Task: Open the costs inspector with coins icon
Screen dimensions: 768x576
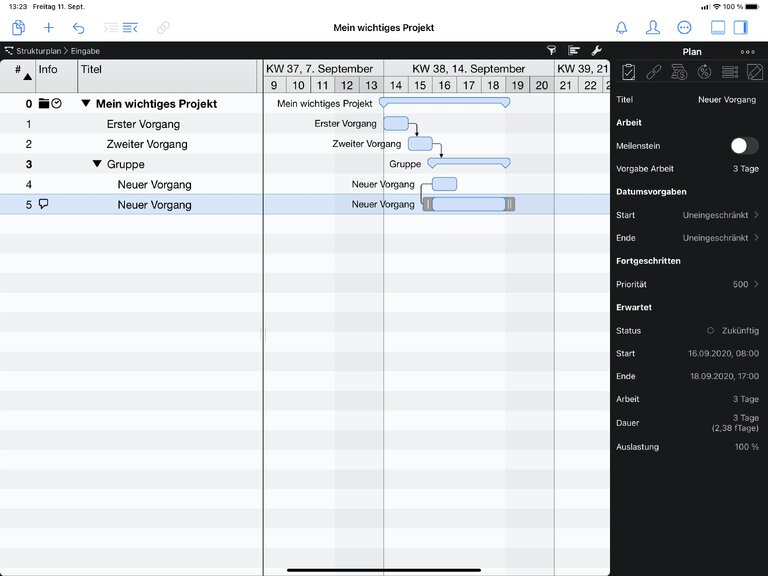Action: point(679,72)
